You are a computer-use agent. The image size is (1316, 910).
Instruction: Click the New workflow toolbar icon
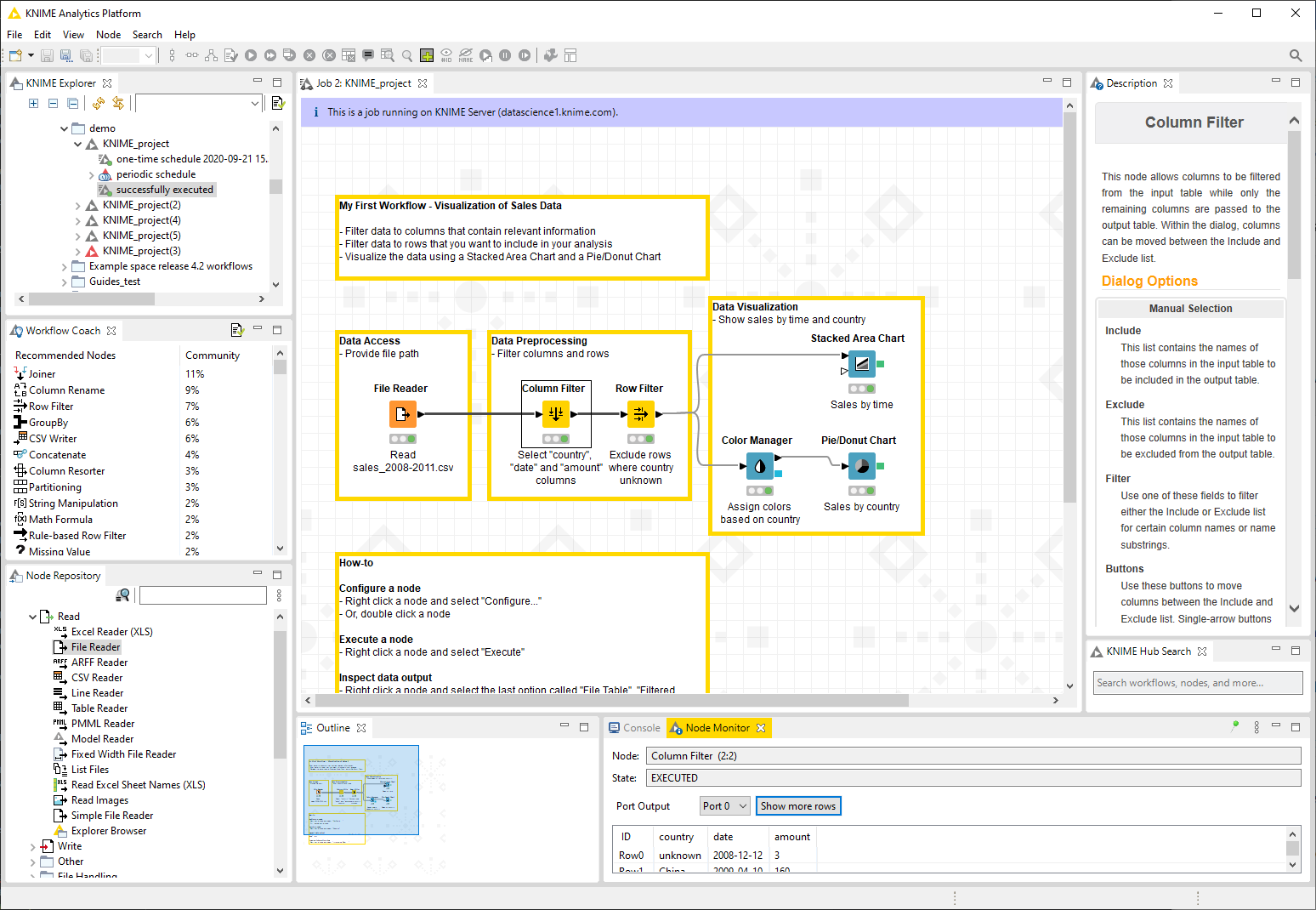tap(15, 55)
